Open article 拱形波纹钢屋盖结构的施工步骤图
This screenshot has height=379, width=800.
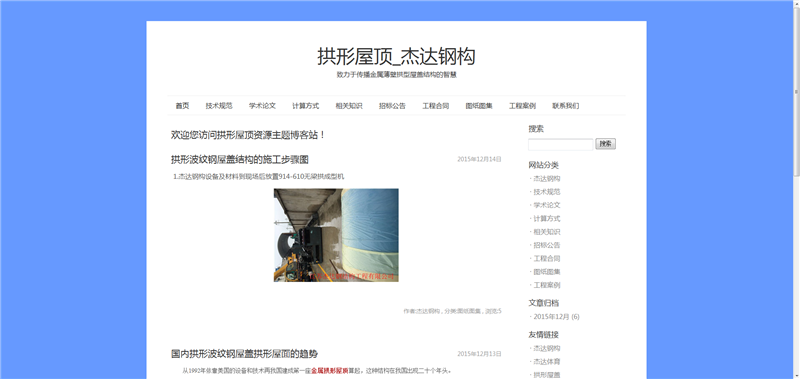pyautogui.click(x=240, y=160)
